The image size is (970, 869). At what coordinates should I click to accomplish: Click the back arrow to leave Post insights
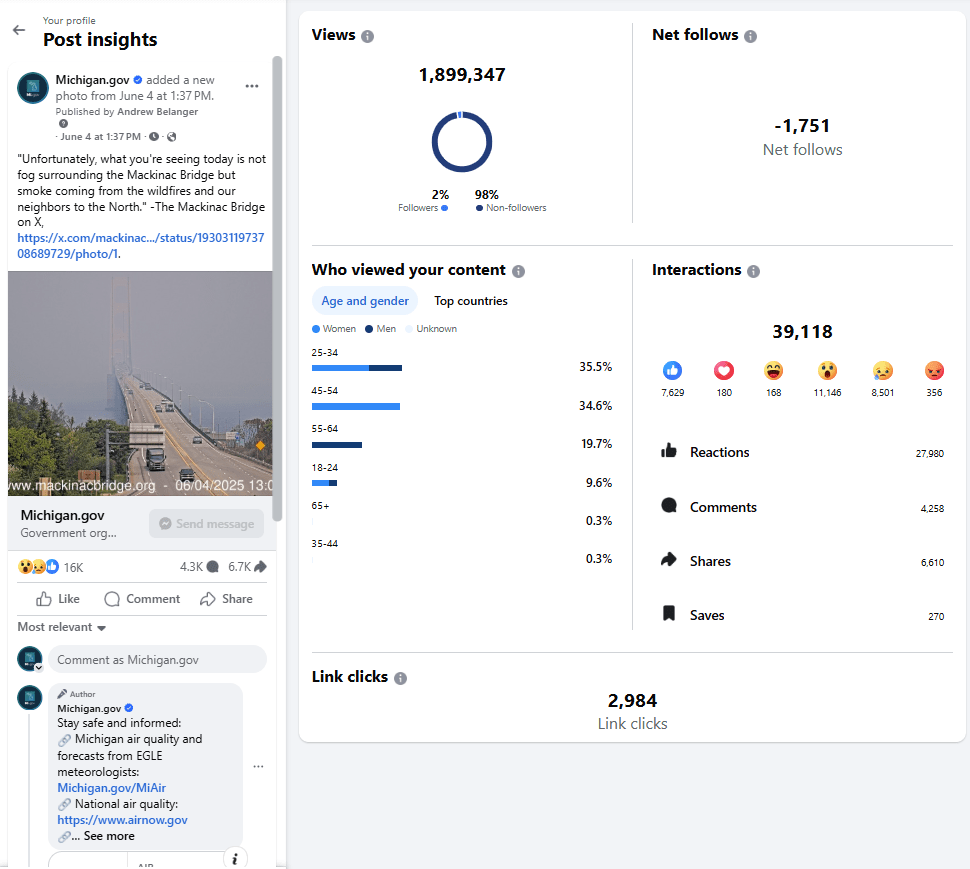click(19, 30)
